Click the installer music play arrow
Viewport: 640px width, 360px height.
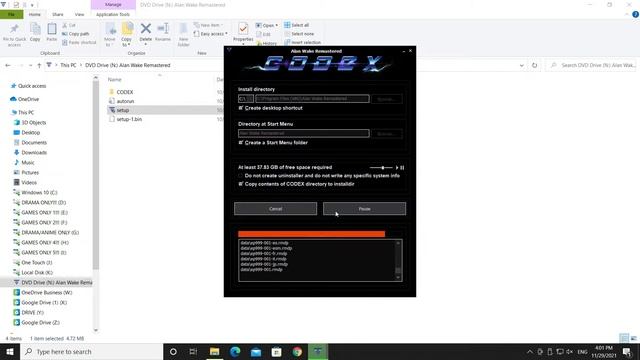pos(397,167)
